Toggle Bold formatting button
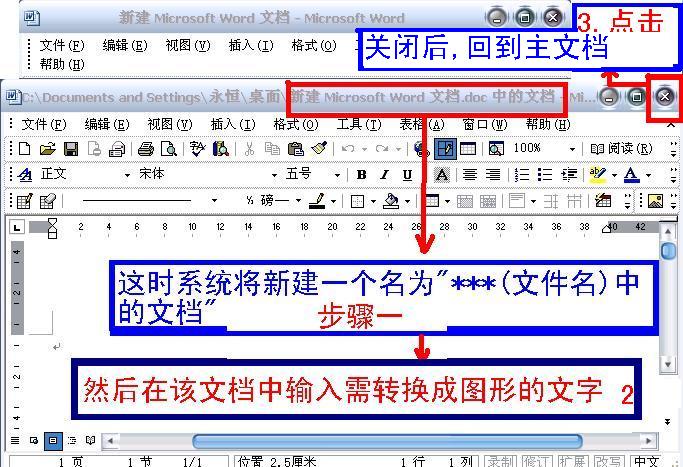683x467 pixels. pos(360,174)
